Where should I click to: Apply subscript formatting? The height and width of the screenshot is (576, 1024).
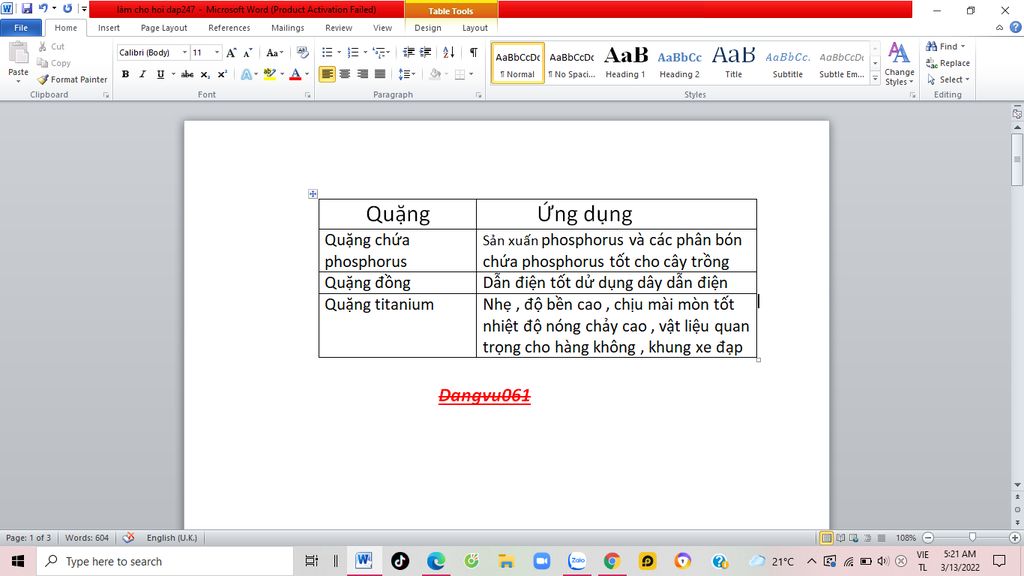click(x=204, y=74)
